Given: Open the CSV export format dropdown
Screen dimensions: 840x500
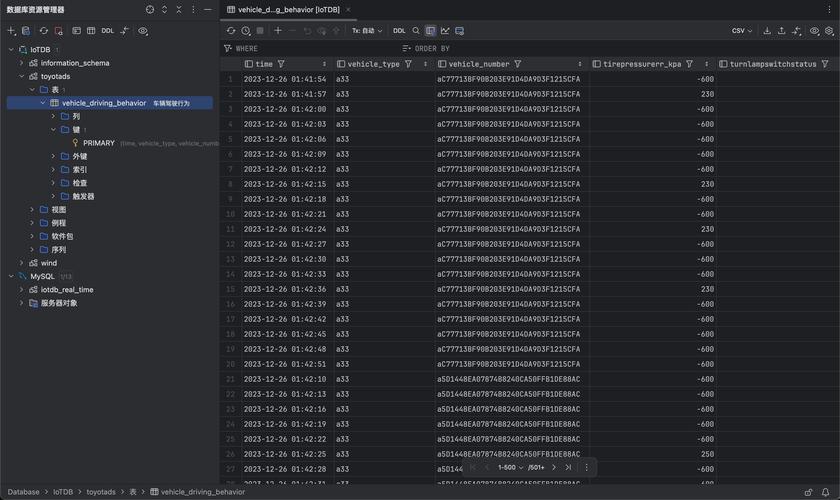Looking at the screenshot, I should pyautogui.click(x=742, y=31).
